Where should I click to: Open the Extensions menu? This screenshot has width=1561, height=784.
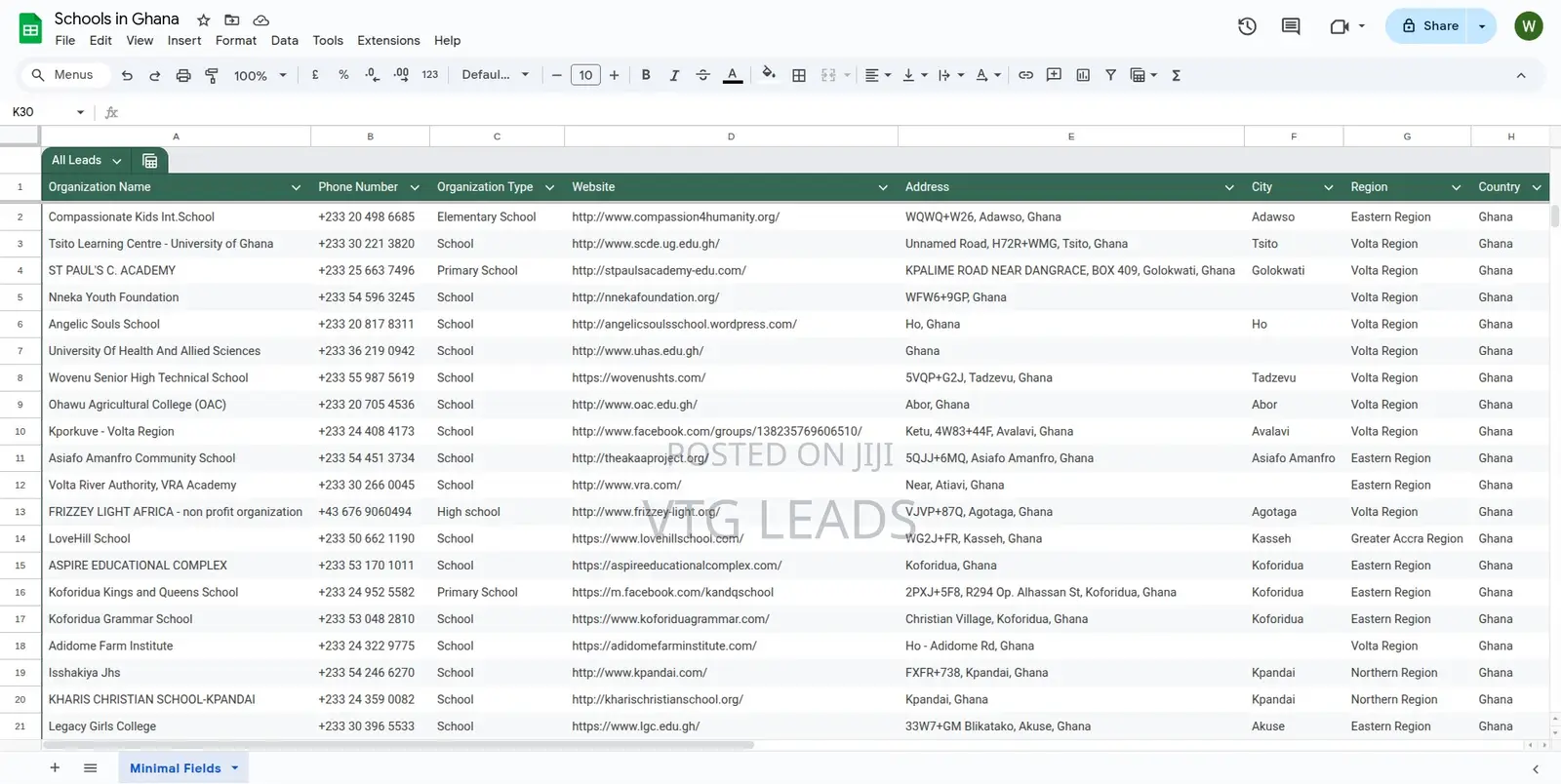tap(388, 41)
